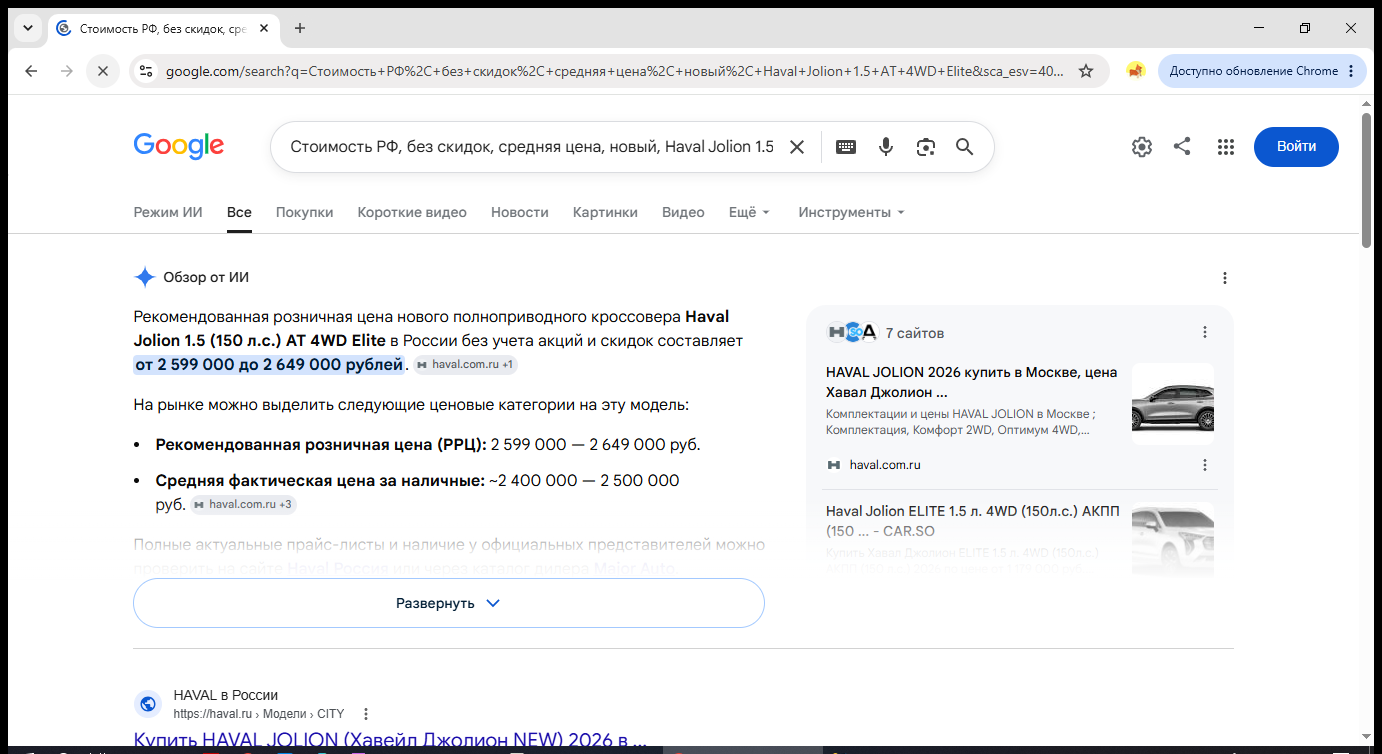Click the white Jolion CAR.SO thumbnail
This screenshot has height=754, width=1382.
click(x=1173, y=539)
